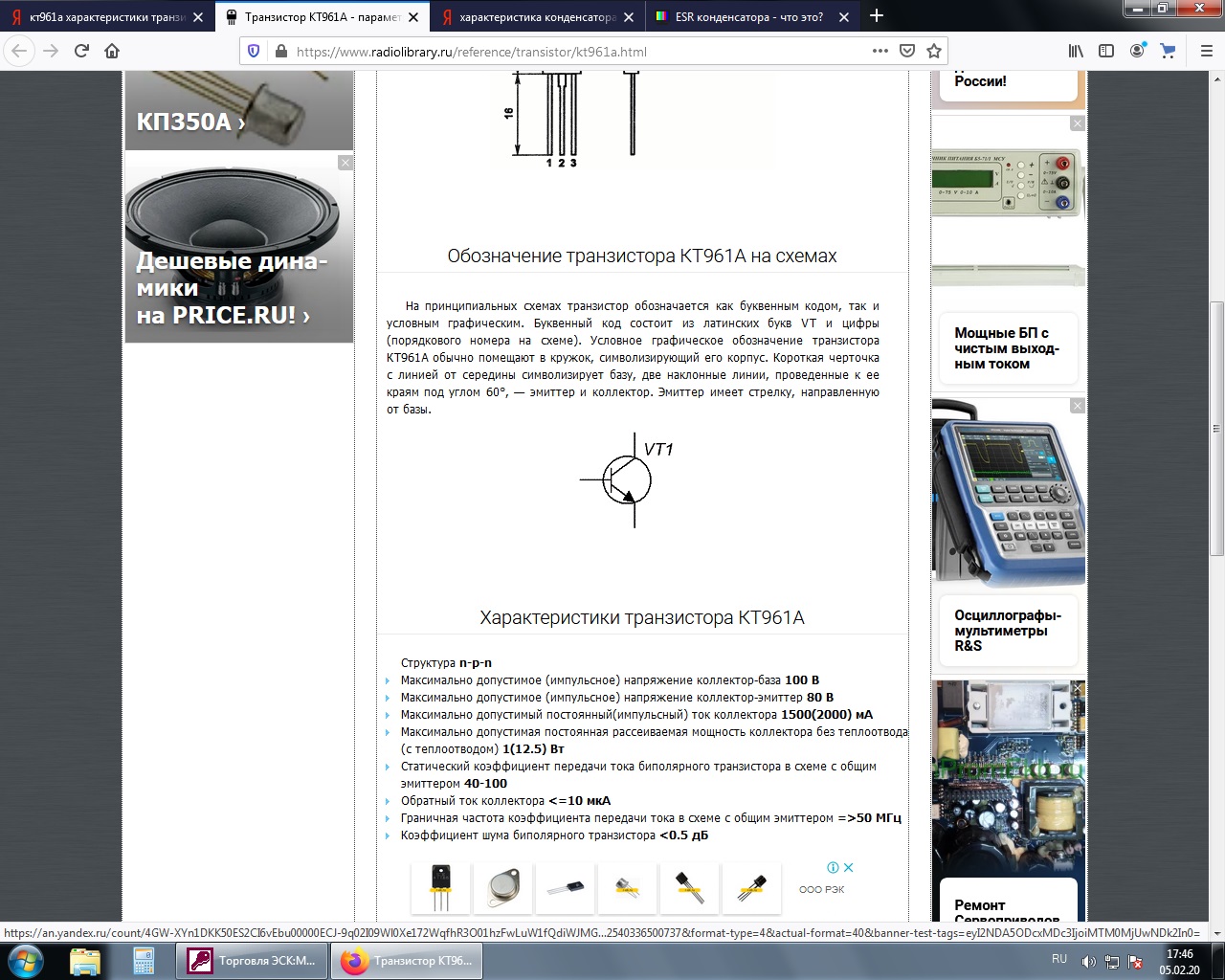The image size is (1225, 980).
Task: Save the page to Pocket
Action: (907, 52)
